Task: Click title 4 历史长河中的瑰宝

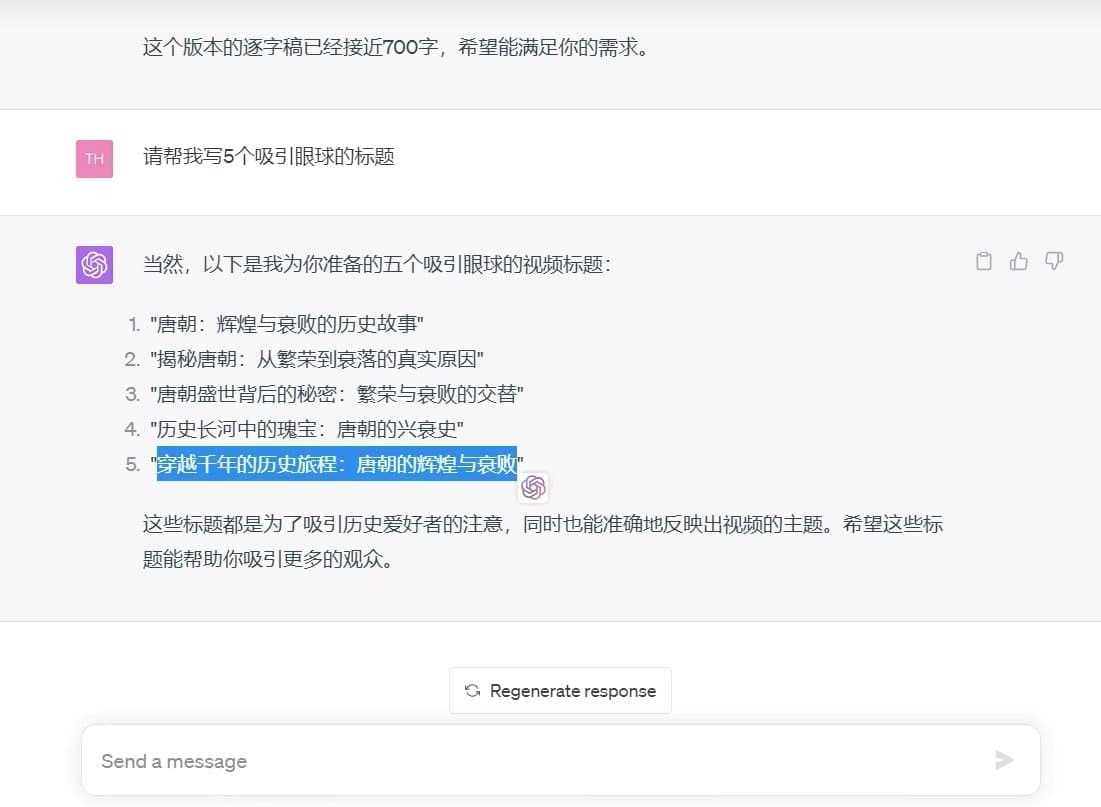Action: (304, 428)
